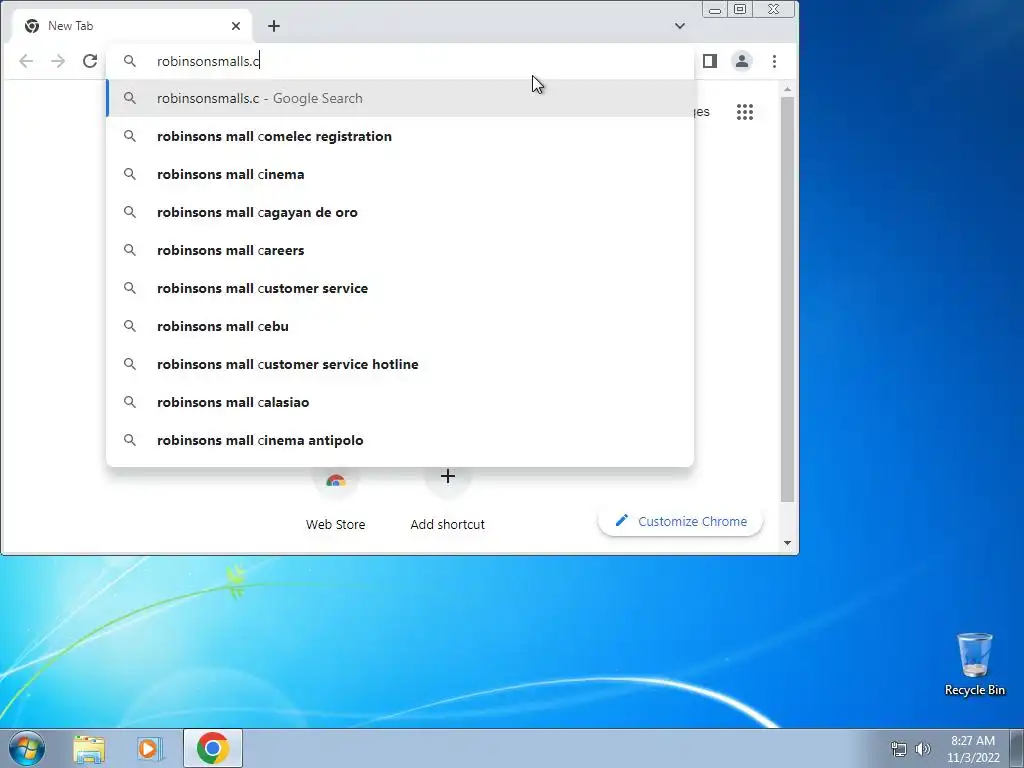Reload the page with refresh icon
The width and height of the screenshot is (1024, 768).
coord(90,61)
